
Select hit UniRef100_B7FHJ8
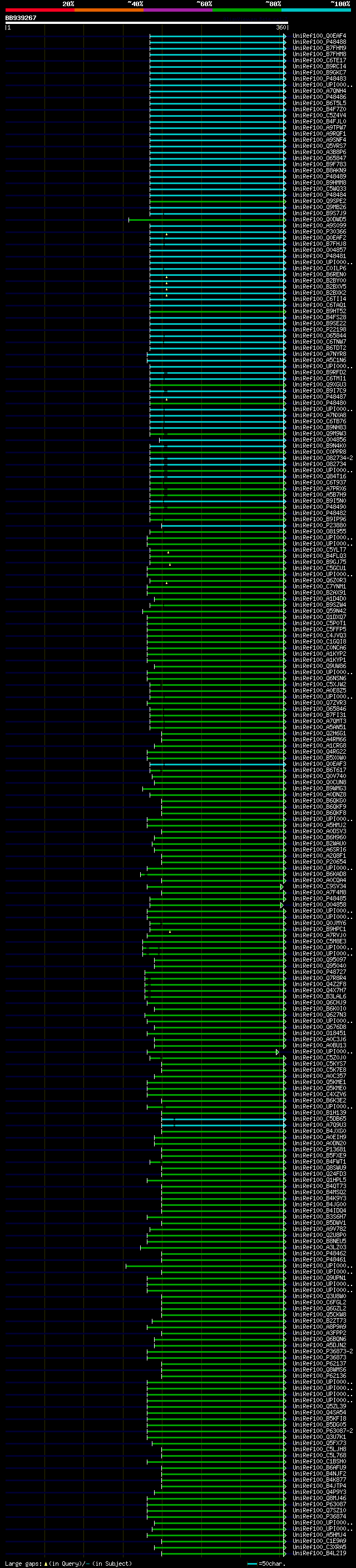319,244
